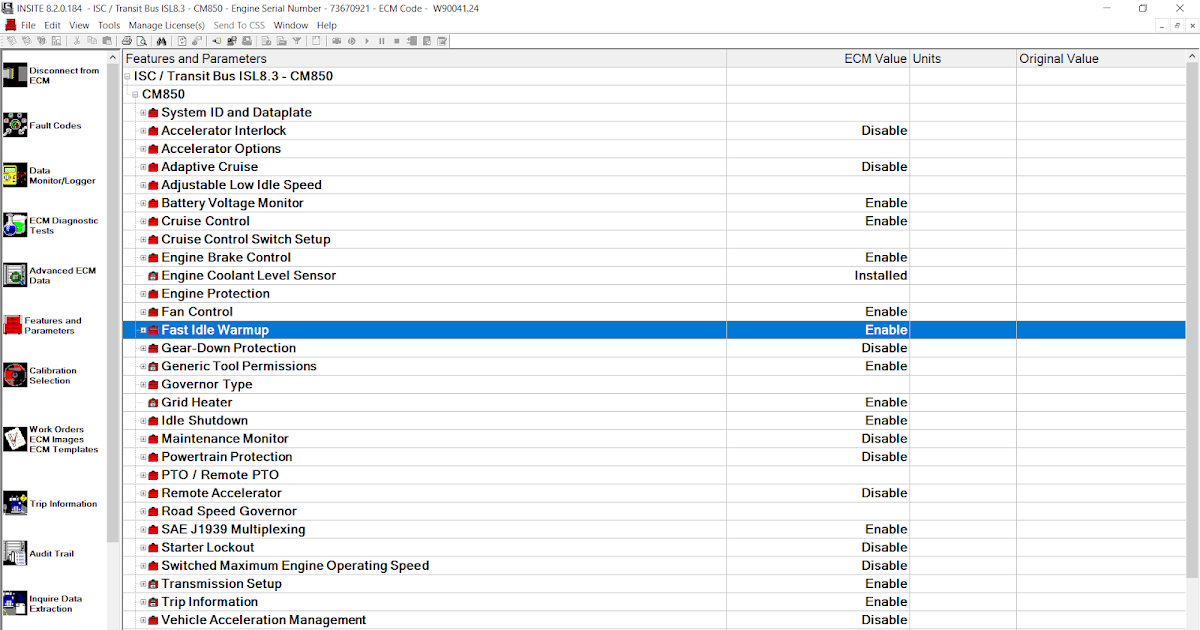Viewport: 1200px width, 630px height.
Task: Open the Data Monitor/Logger icon
Action: click(15, 175)
